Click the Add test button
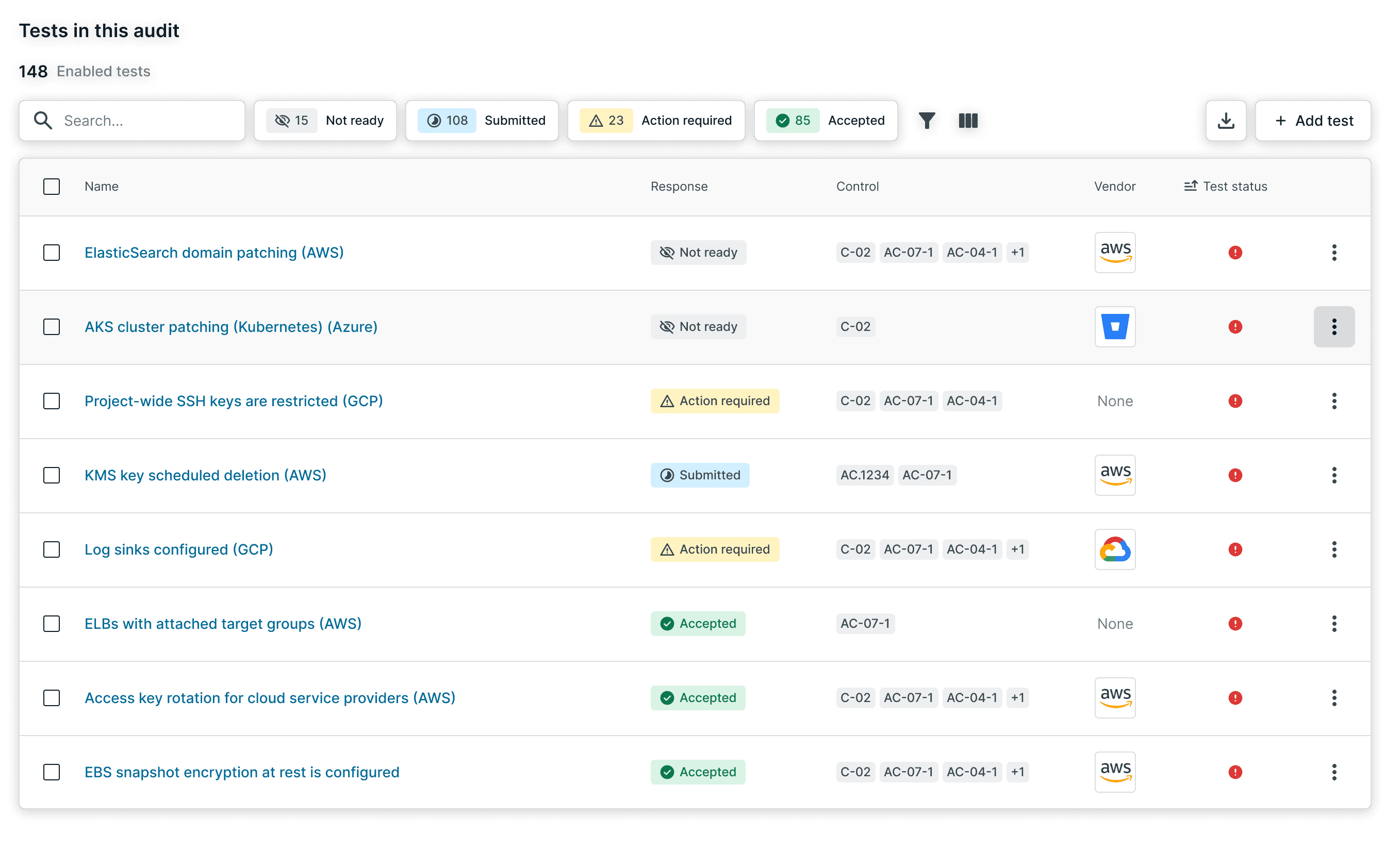 click(1313, 121)
